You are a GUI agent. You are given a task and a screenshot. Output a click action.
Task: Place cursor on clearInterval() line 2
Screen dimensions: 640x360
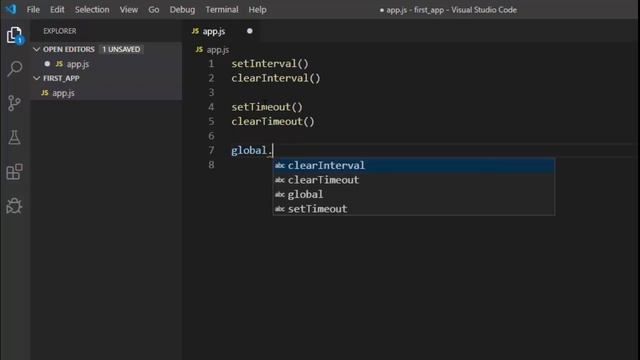tap(276, 78)
